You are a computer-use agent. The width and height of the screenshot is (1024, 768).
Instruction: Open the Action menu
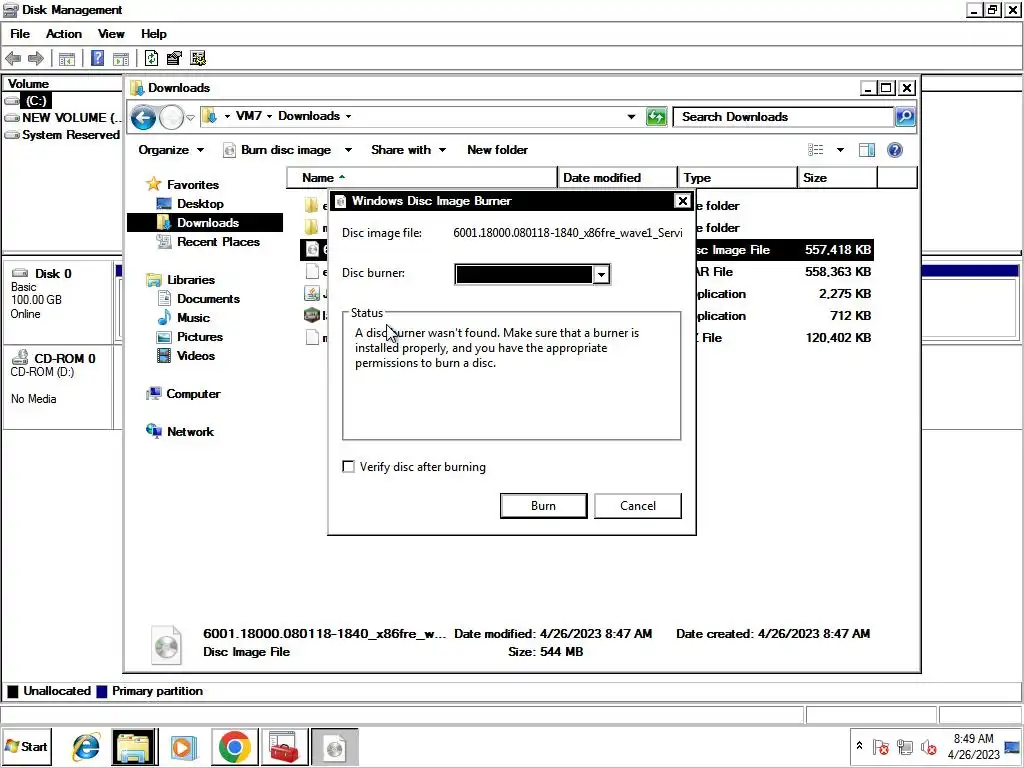pos(64,34)
